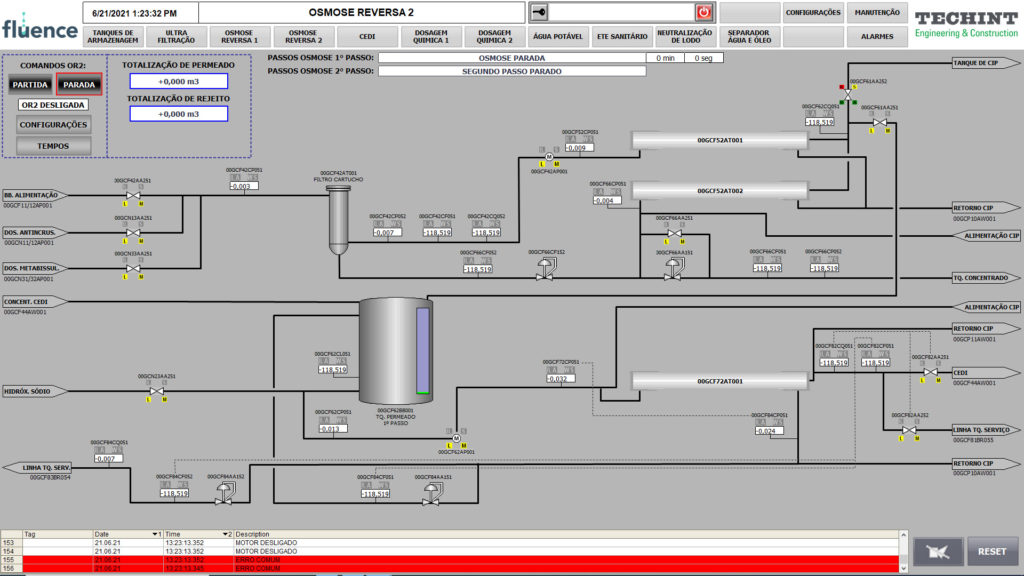This screenshot has width=1024, height=576.
Task: Open the CEDI screen tab
Action: (367, 37)
